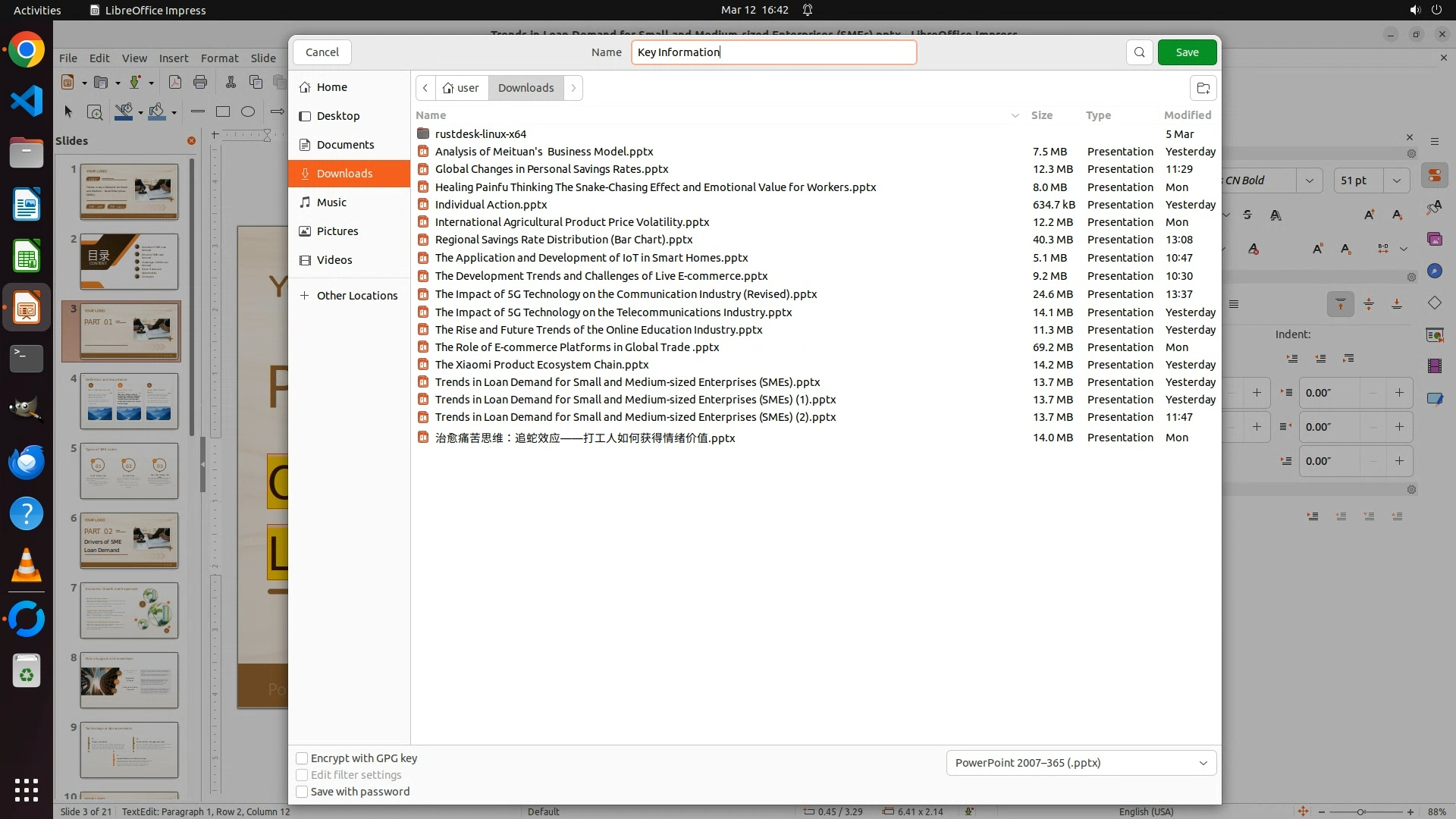1456x819 pixels.
Task: Go forward with path forward chevron
Action: click(x=573, y=88)
